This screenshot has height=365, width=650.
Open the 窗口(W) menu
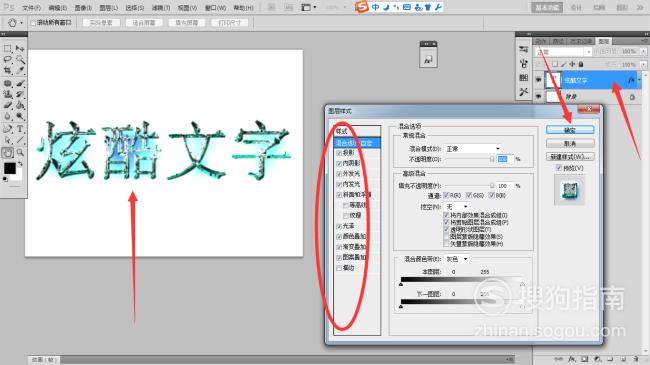tap(216, 7)
